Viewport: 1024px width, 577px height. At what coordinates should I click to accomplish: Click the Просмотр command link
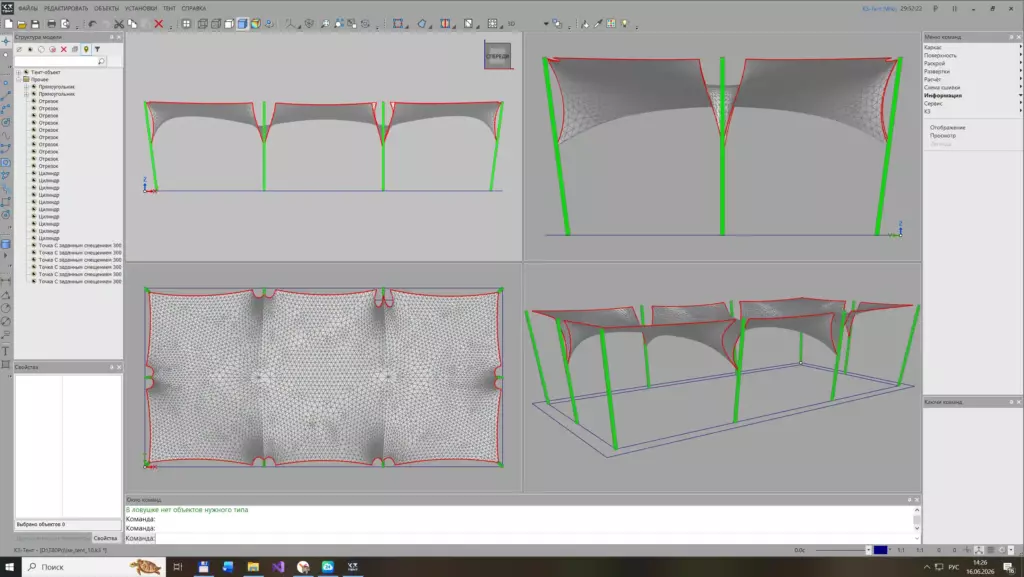click(943, 136)
